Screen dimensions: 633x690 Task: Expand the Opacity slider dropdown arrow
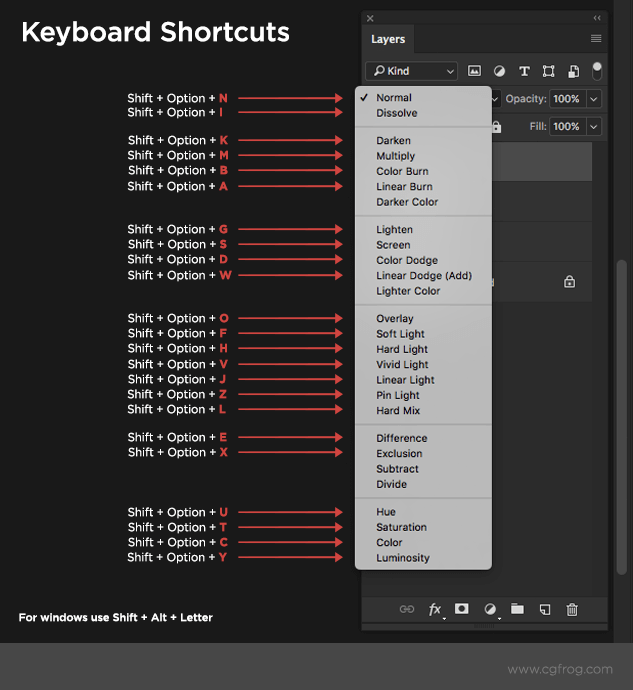click(x=594, y=99)
